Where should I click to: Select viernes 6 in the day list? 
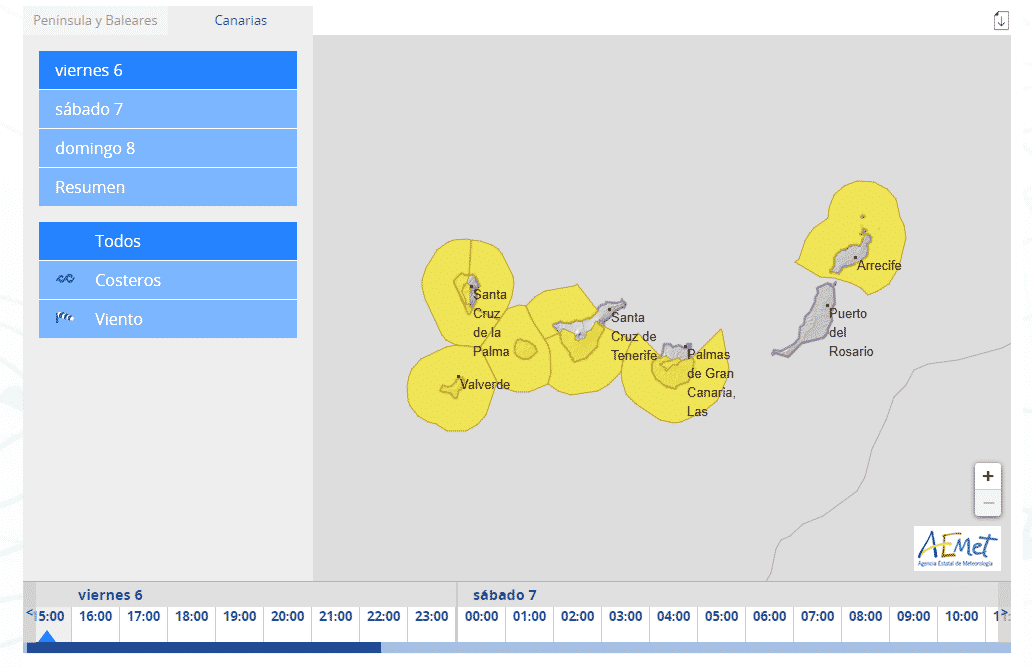pos(168,70)
